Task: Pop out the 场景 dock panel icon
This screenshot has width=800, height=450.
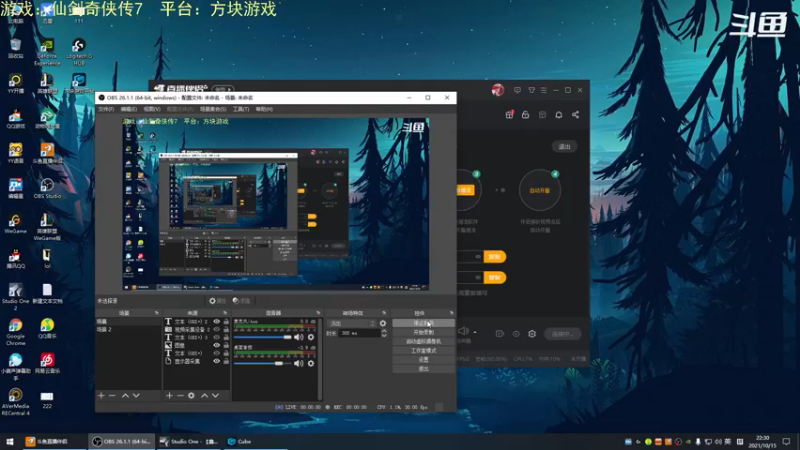Action: point(157,313)
